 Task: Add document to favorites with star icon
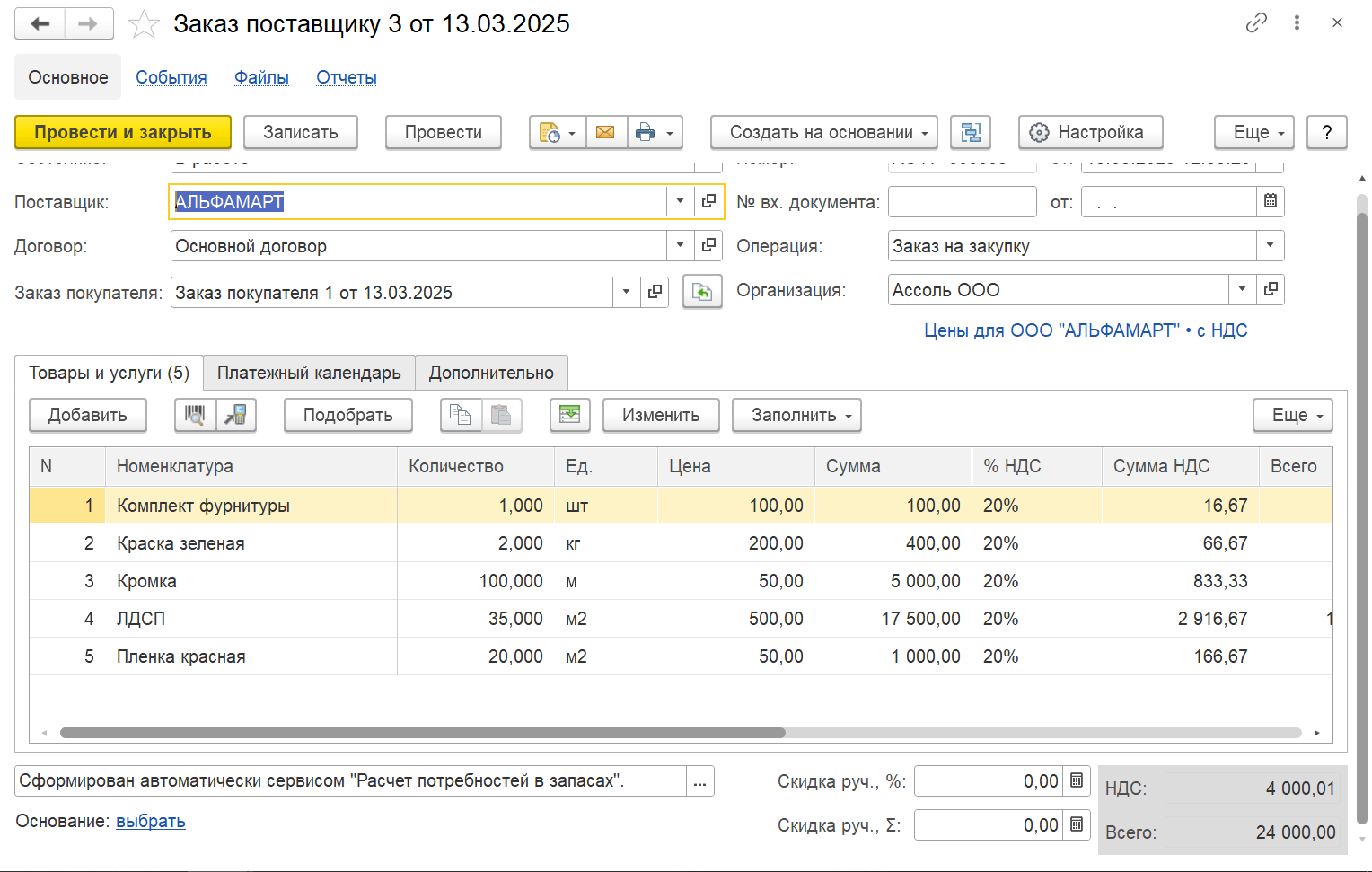(144, 24)
